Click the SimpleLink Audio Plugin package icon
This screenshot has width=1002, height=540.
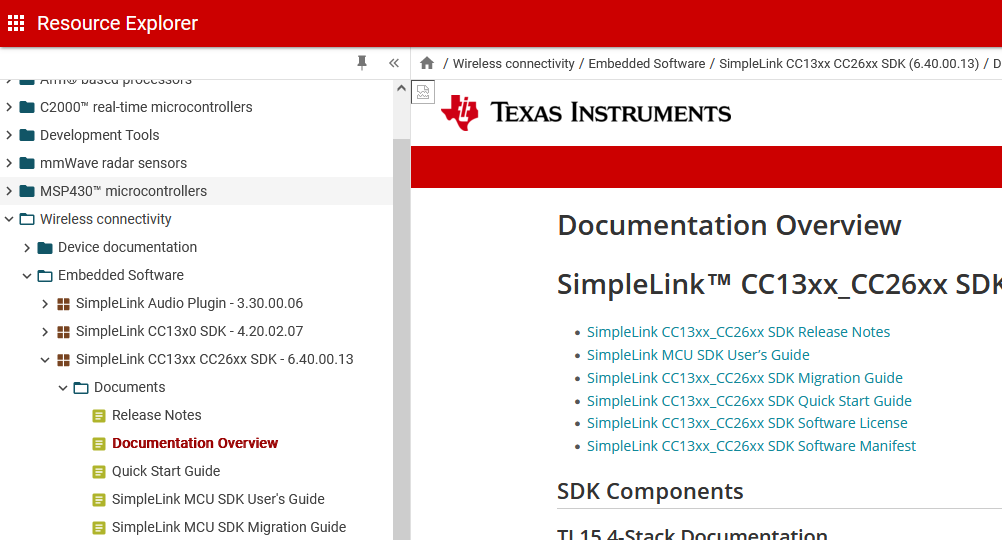pyautogui.click(x=63, y=304)
